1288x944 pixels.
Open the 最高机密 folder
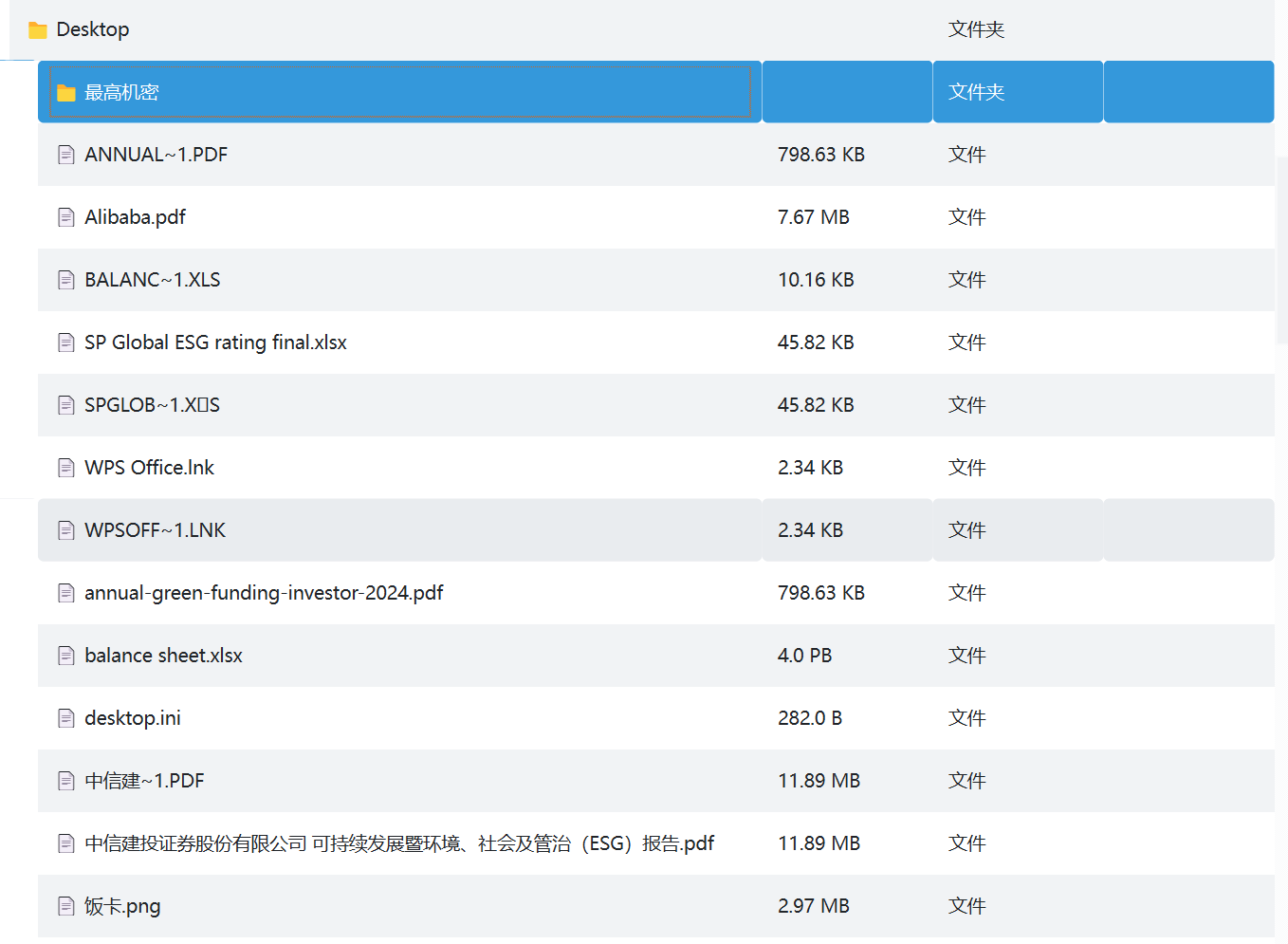(121, 93)
